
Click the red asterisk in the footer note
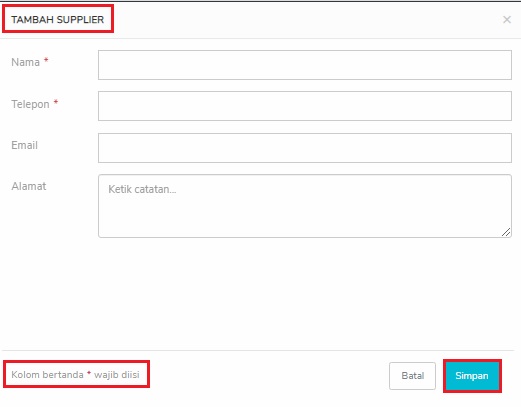point(89,372)
